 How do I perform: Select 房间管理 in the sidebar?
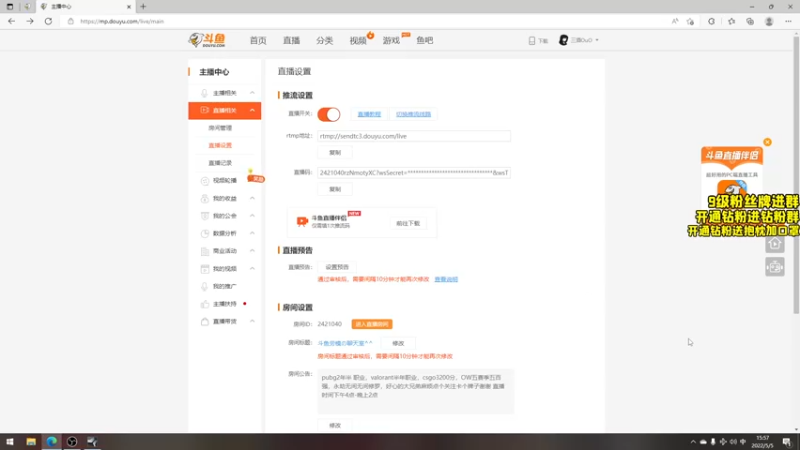pos(220,128)
